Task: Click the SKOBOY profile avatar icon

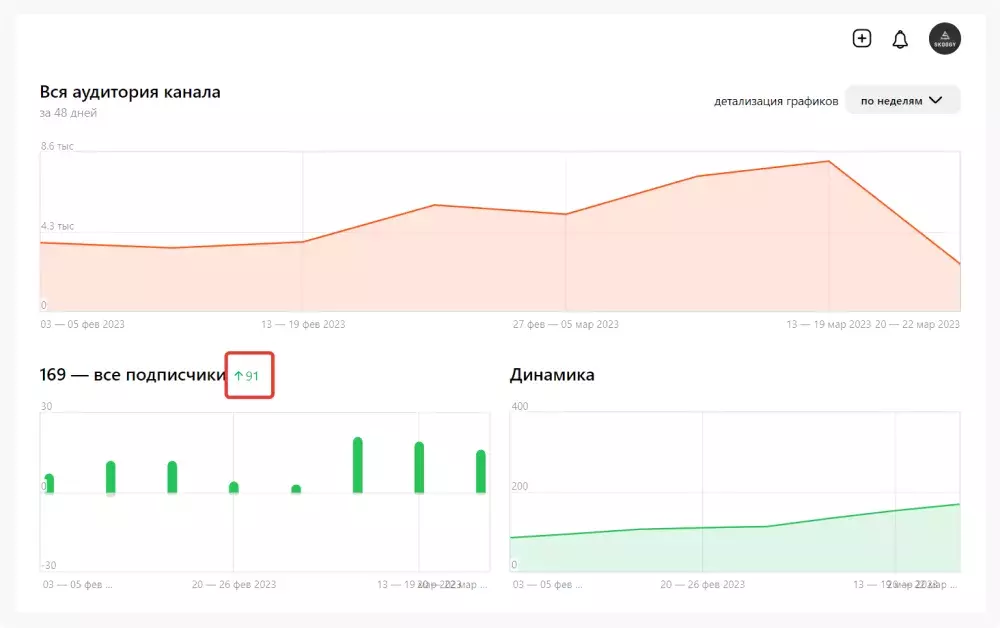Action: (944, 38)
